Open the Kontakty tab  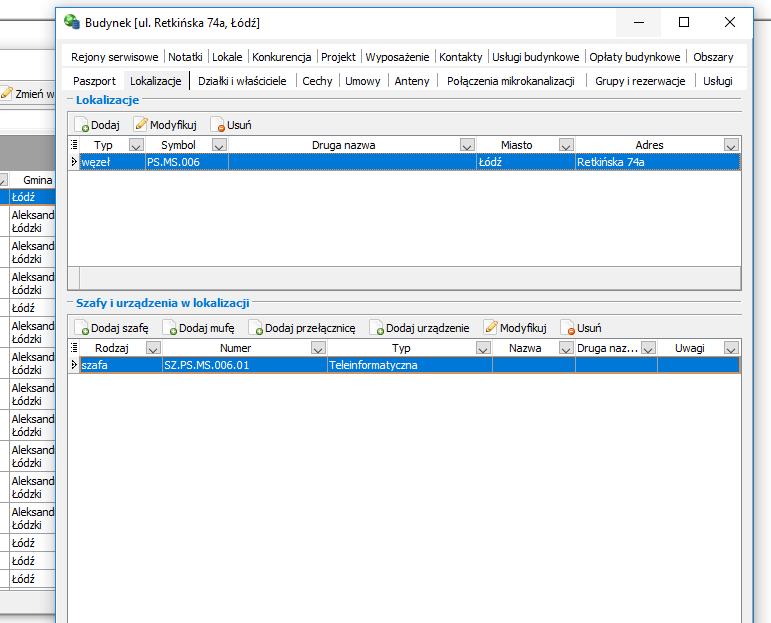(x=461, y=57)
